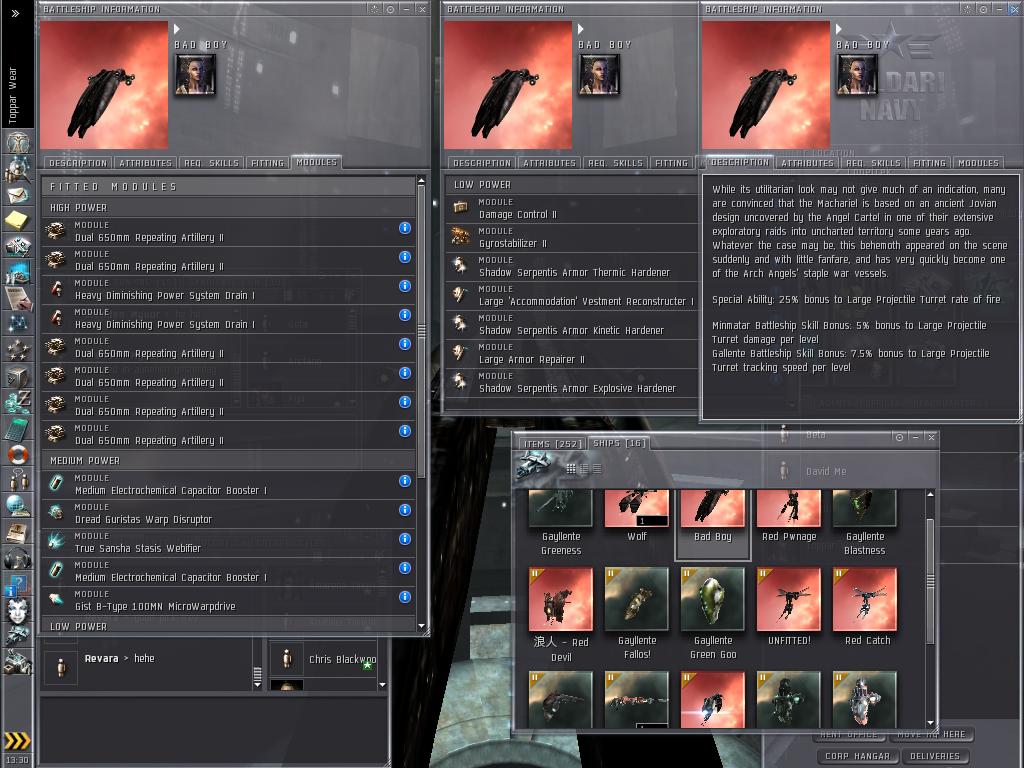The height and width of the screenshot is (768, 1024).
Task: Open the Corp Hangar button
Action: pos(857,756)
